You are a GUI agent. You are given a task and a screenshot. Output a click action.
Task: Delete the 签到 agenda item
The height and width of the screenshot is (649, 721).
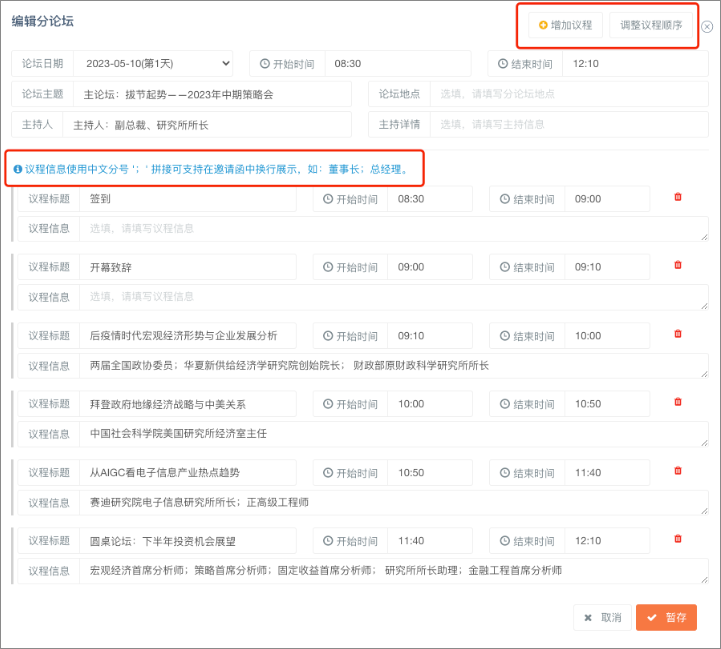tap(678, 197)
